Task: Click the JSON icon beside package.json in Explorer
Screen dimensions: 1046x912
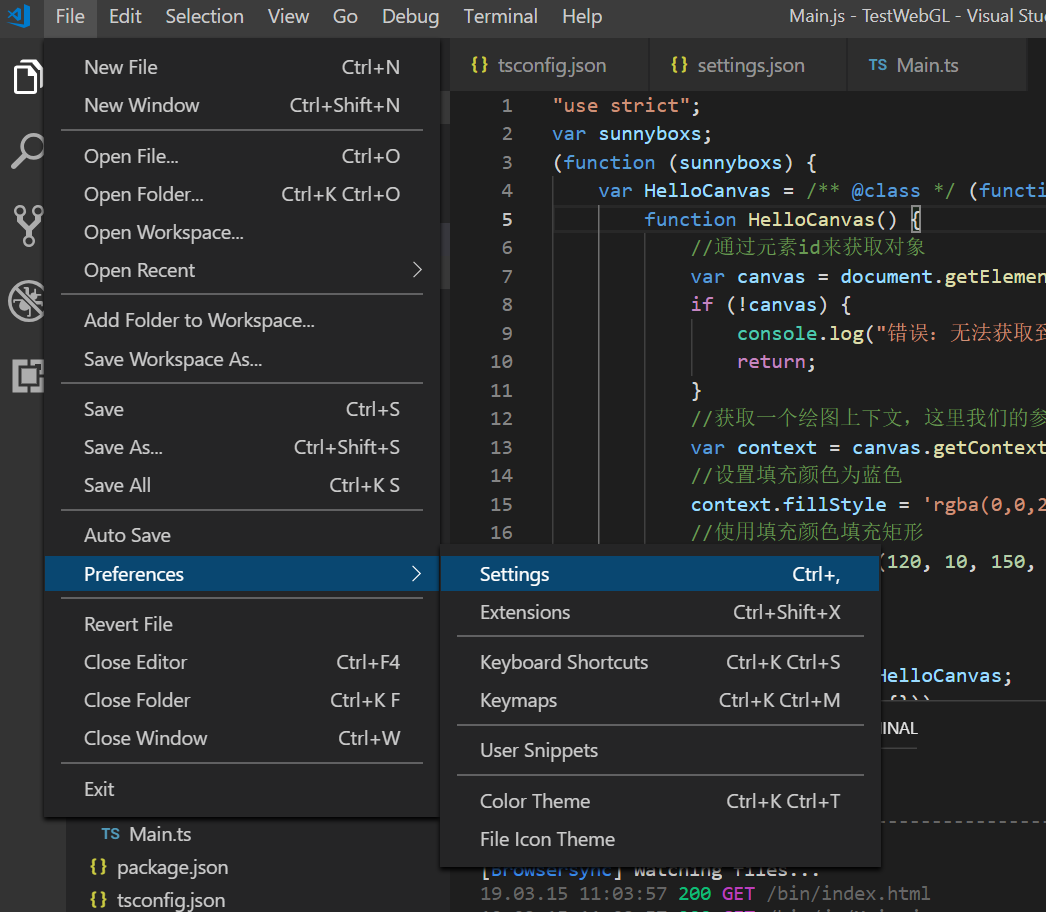Action: [x=99, y=867]
